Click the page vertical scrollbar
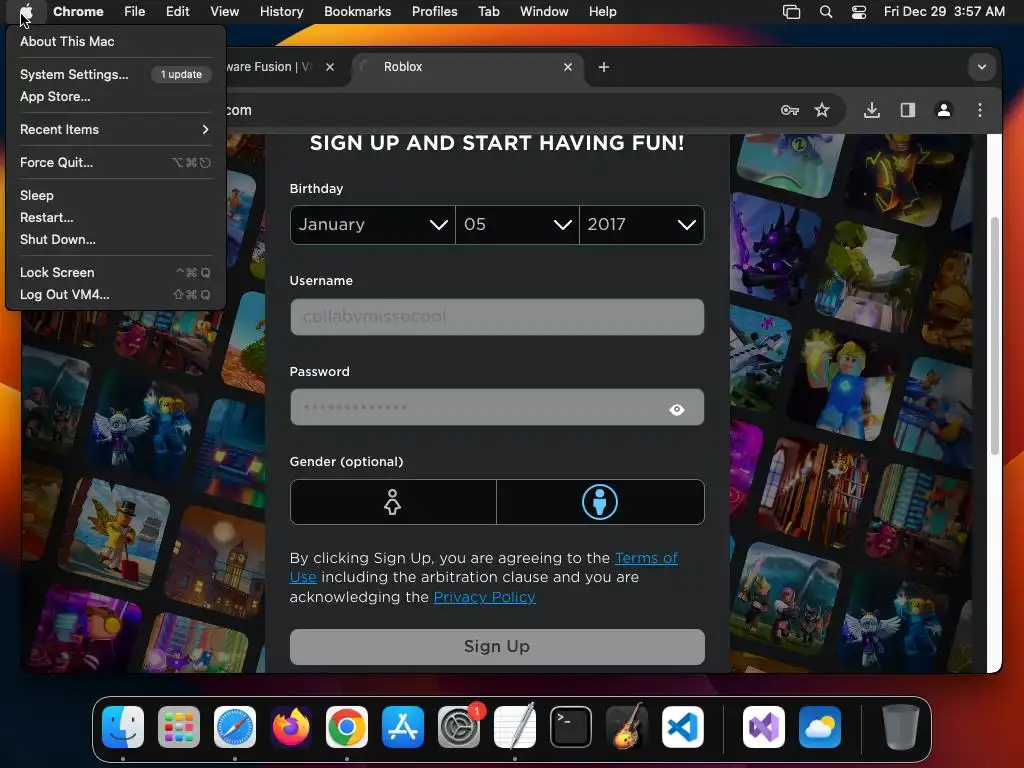The image size is (1024, 768). tap(995, 336)
